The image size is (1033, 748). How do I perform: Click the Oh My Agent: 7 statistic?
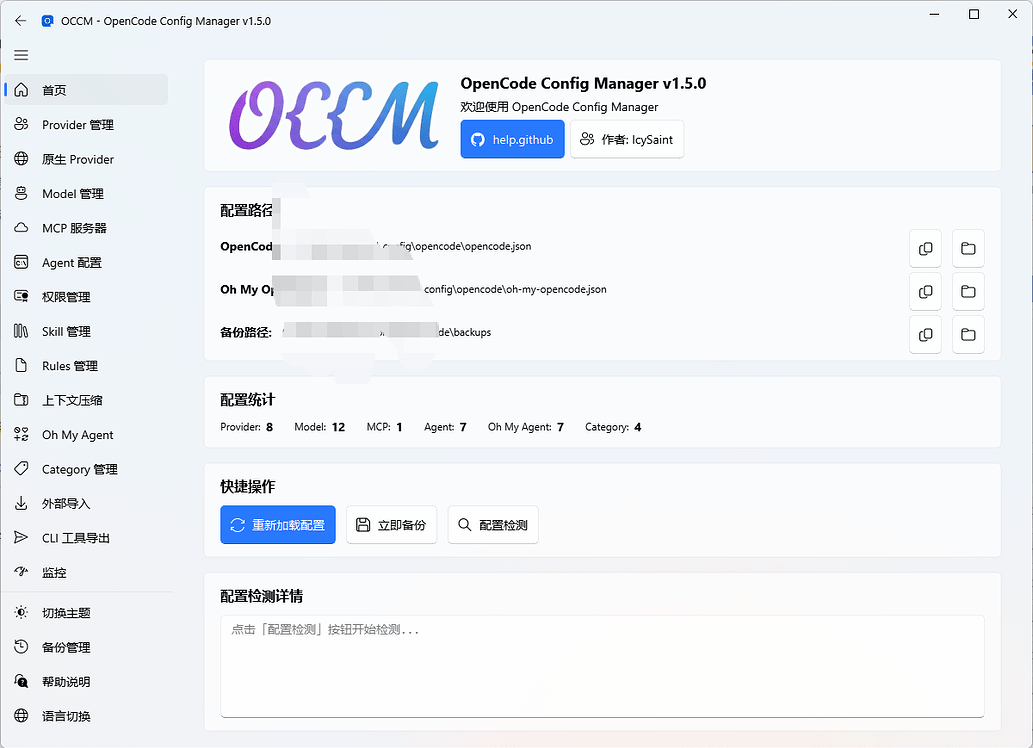(x=526, y=427)
